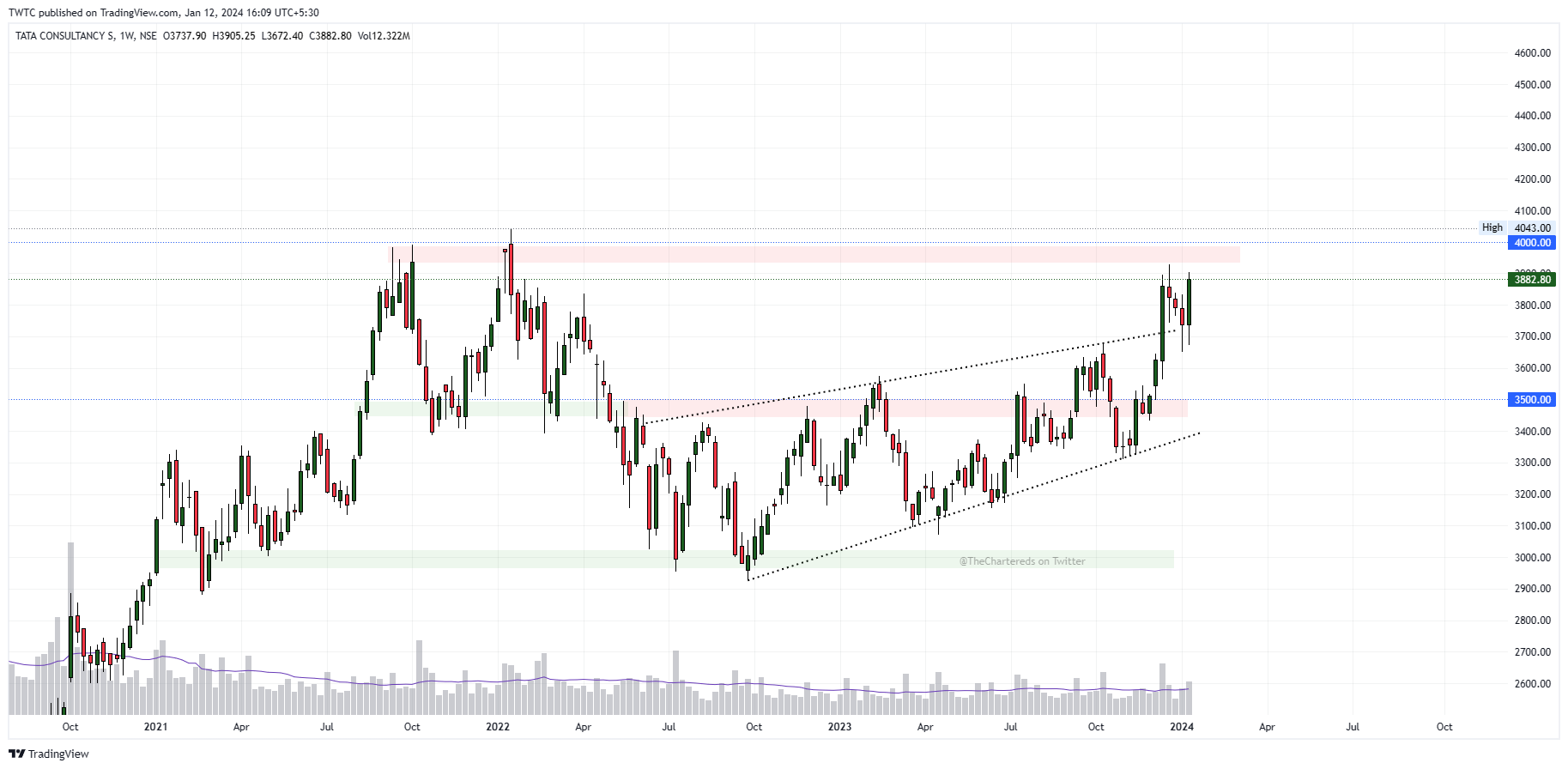Click the 4500.00 price axis label
Viewport: 1568px width, 769px height.
(1532, 85)
